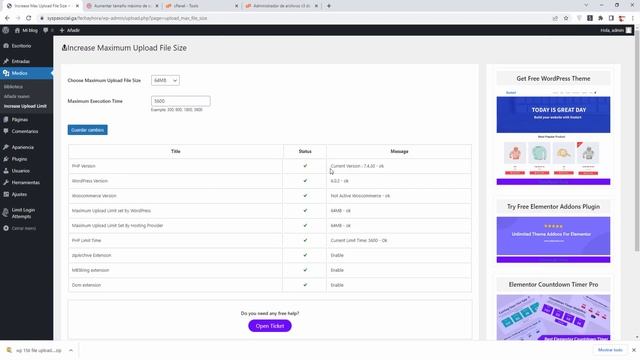This screenshot has height=360, width=640.
Task: Click the browser forward arrow
Action: click(18, 18)
